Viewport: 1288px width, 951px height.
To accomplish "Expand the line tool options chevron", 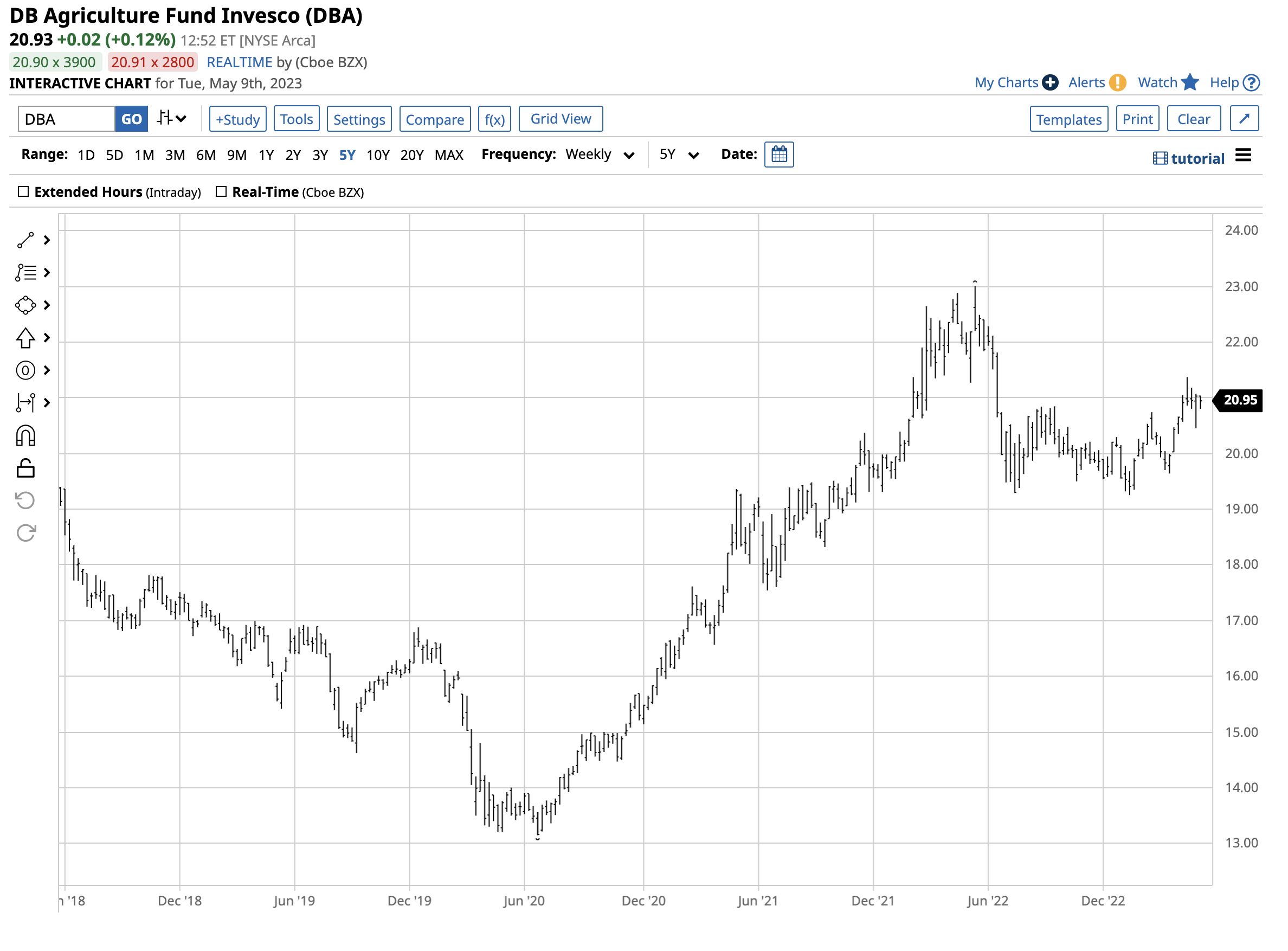I will 47,241.
